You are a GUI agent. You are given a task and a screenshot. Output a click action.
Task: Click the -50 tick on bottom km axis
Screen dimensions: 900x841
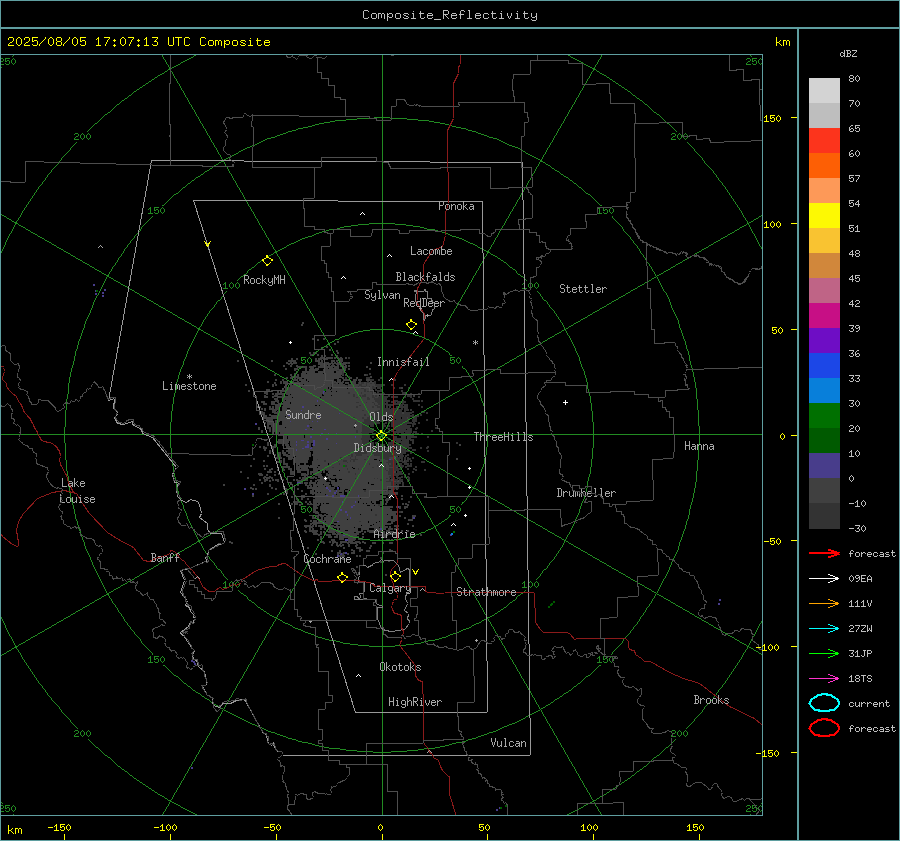click(x=272, y=827)
